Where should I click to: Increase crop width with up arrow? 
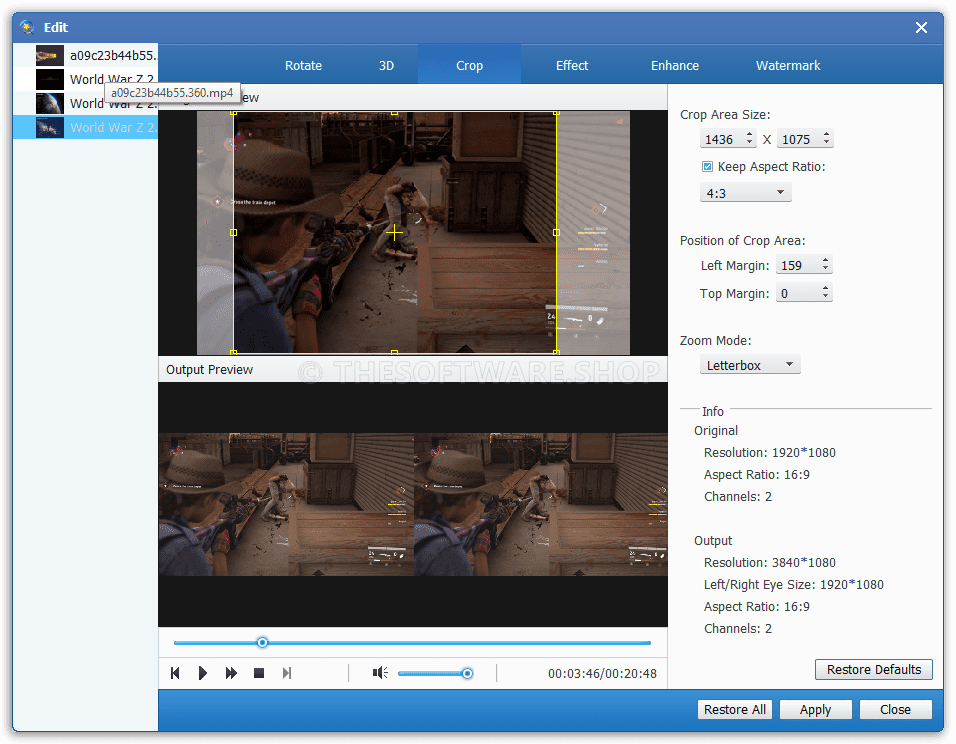[749, 135]
